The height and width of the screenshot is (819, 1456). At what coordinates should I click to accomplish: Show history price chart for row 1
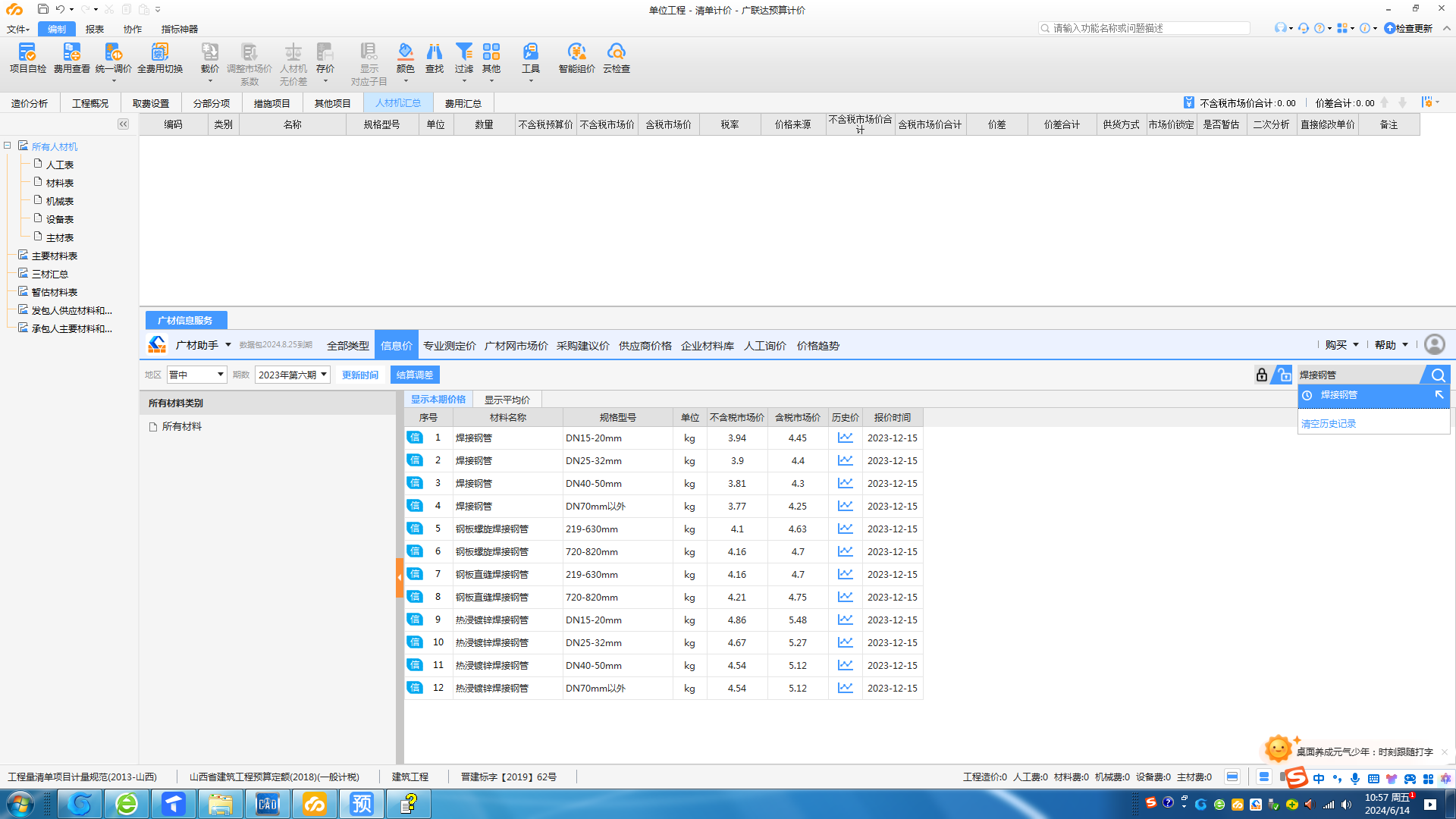pos(846,438)
